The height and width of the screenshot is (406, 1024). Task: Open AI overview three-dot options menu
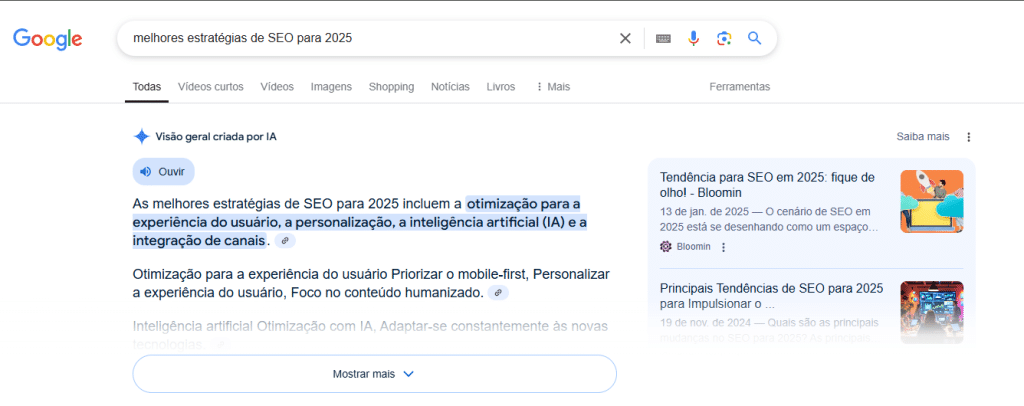point(968,137)
